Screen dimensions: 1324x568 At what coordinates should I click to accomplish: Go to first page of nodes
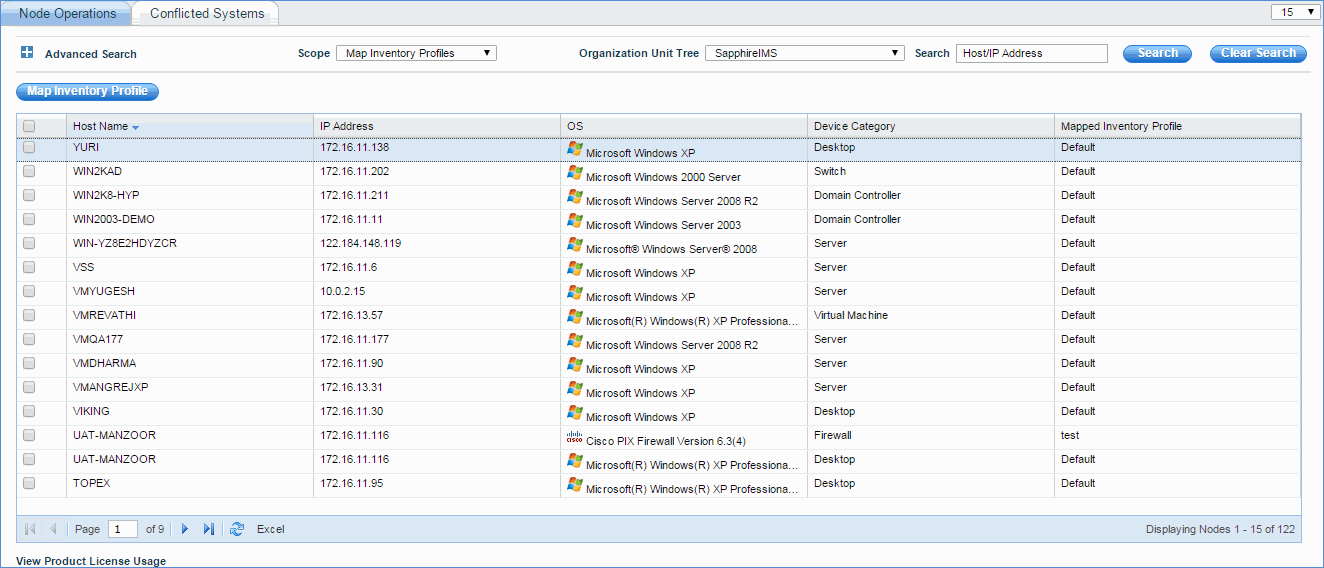pos(30,529)
